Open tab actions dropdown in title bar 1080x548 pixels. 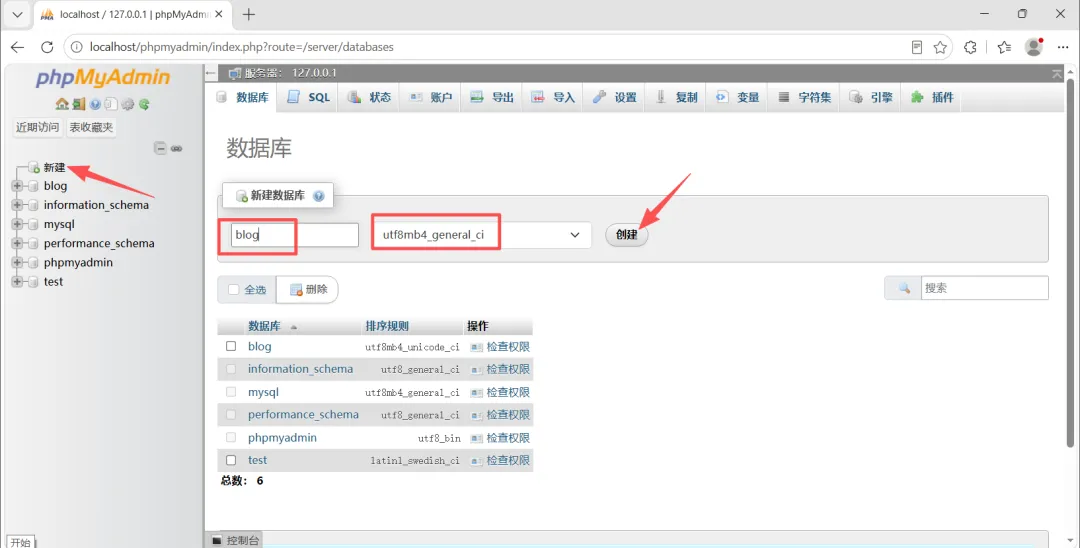(x=17, y=14)
